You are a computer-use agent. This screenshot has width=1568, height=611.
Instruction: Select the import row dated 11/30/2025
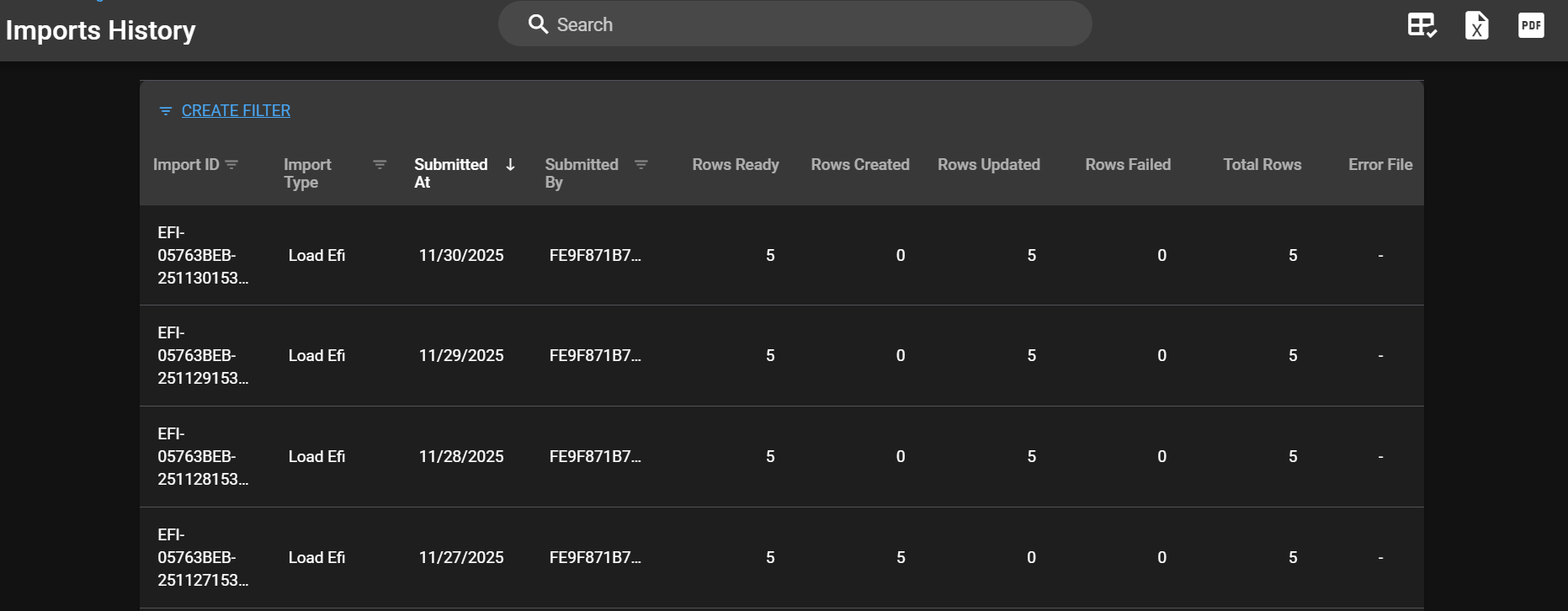tap(461, 256)
